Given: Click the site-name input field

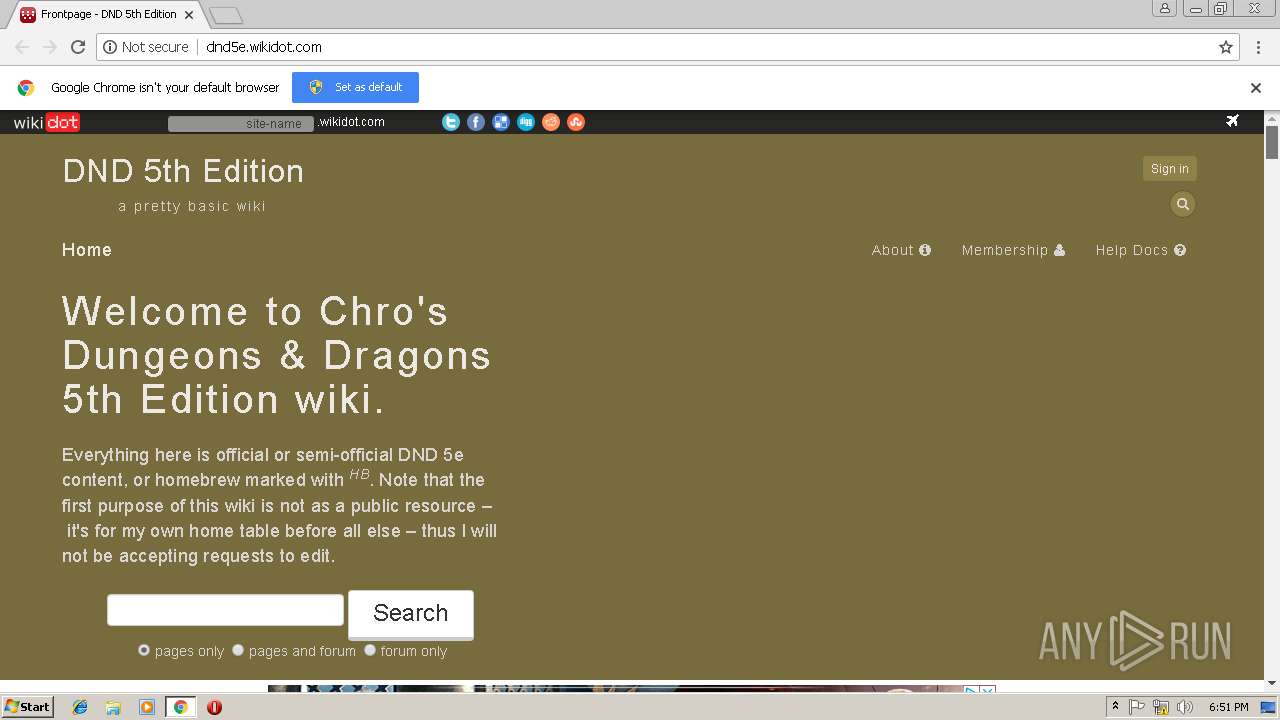Looking at the screenshot, I should (241, 123).
